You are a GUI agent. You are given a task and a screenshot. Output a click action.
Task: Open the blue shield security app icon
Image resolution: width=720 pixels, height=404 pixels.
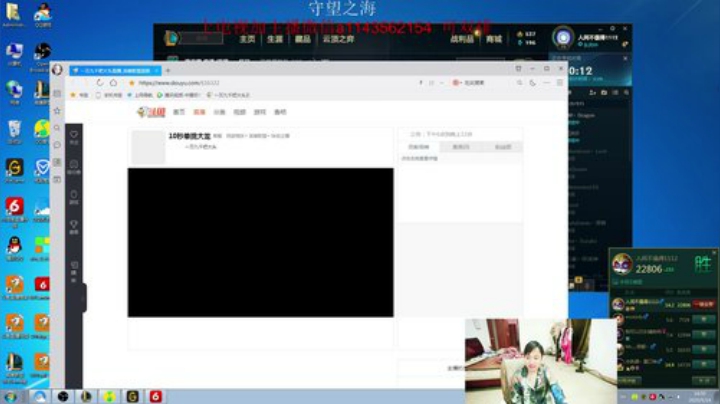[42, 170]
